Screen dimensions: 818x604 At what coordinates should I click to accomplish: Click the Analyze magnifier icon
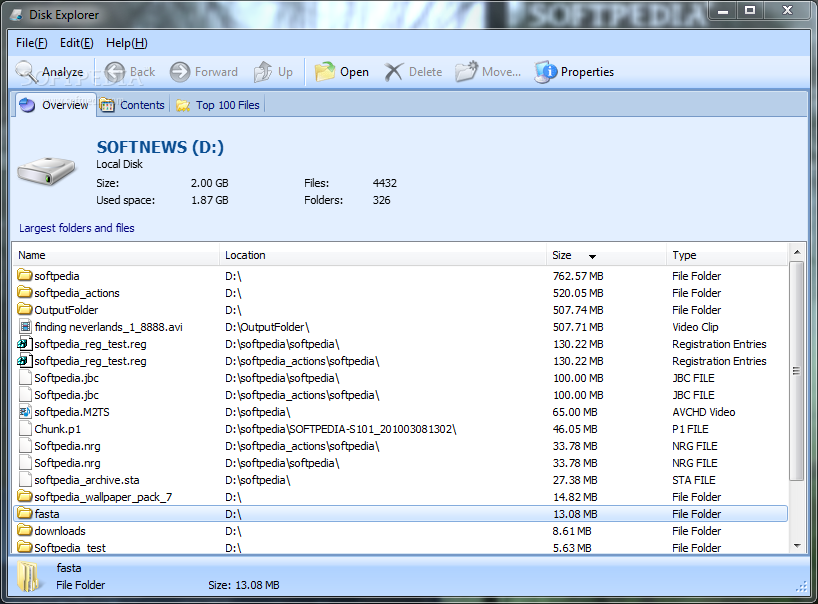26,71
